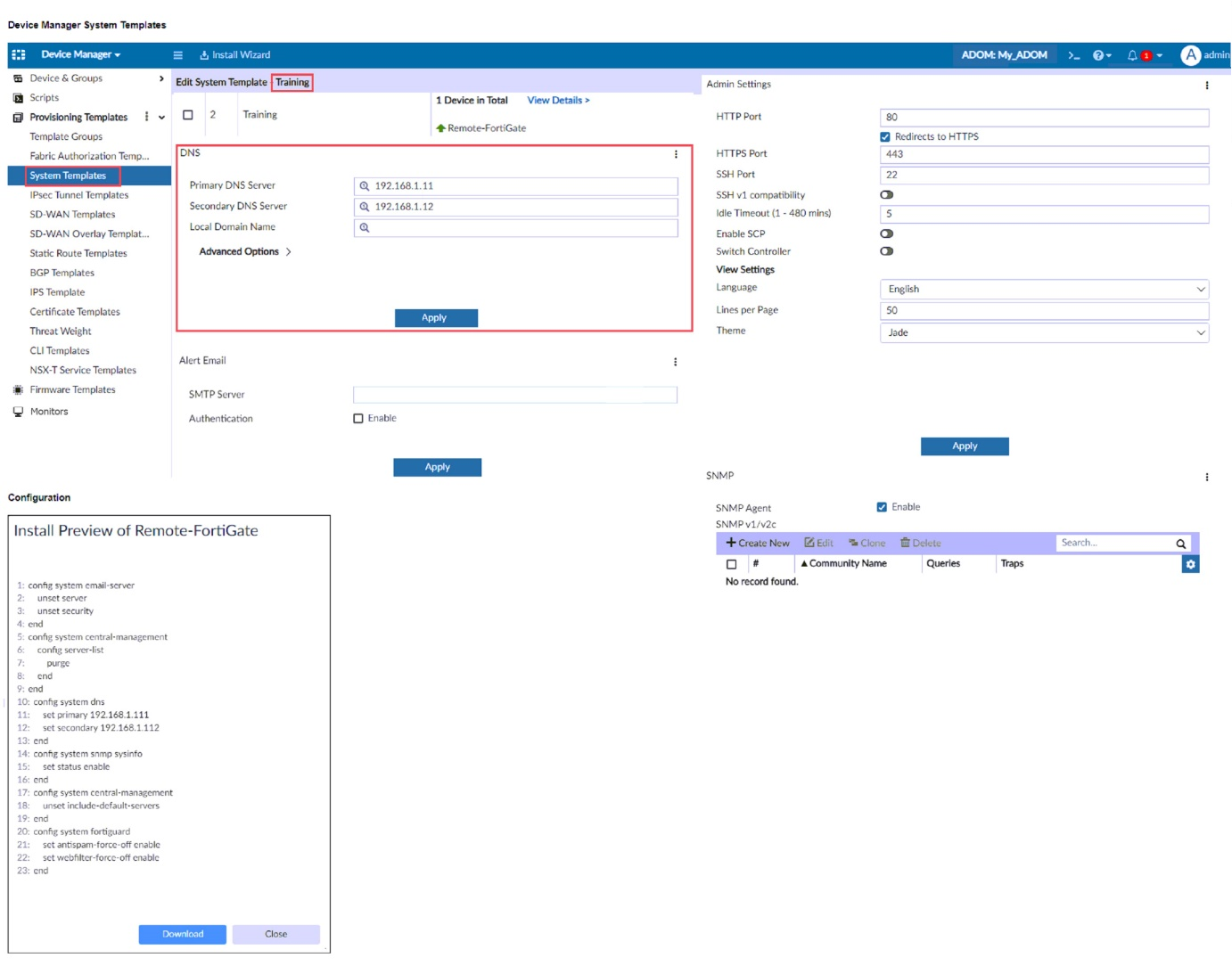The image size is (1232, 966).
Task: Click lookup icon in Secondary DNS Server field
Action: 364,207
